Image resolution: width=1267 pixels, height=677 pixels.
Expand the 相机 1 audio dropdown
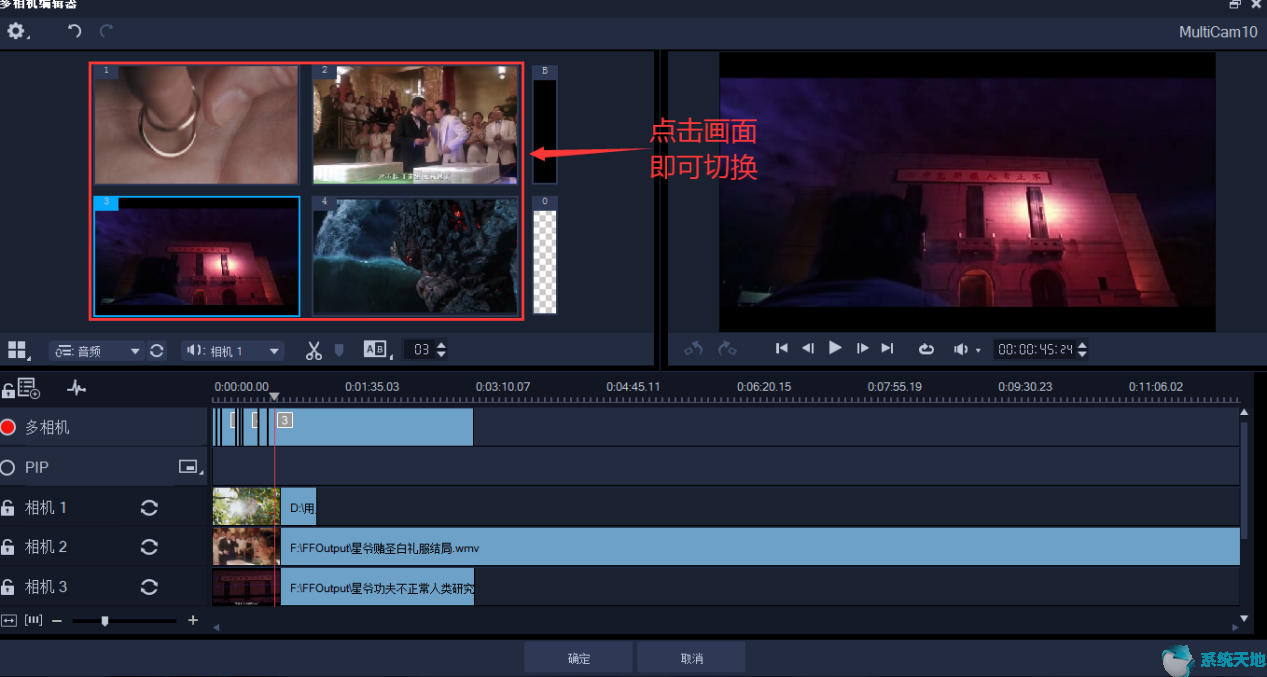(x=232, y=351)
